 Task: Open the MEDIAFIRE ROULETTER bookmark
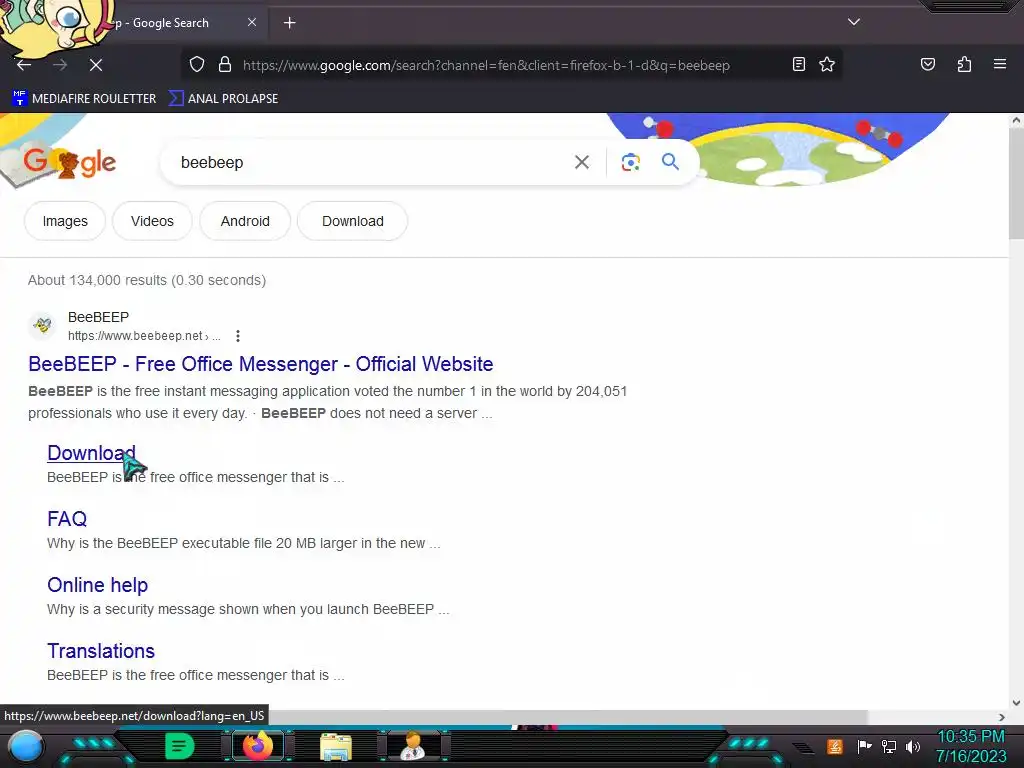(x=84, y=99)
